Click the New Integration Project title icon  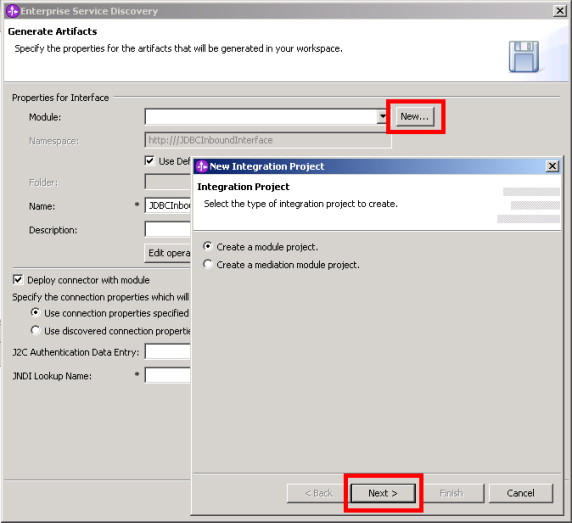click(201, 166)
